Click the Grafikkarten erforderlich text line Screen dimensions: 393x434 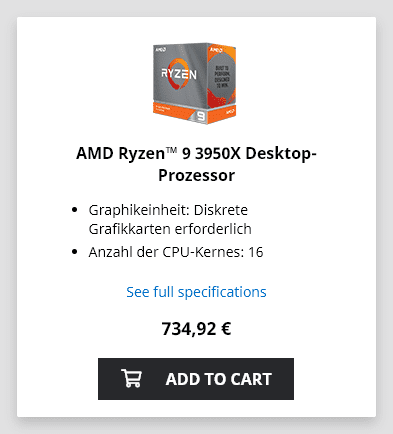click(170, 229)
